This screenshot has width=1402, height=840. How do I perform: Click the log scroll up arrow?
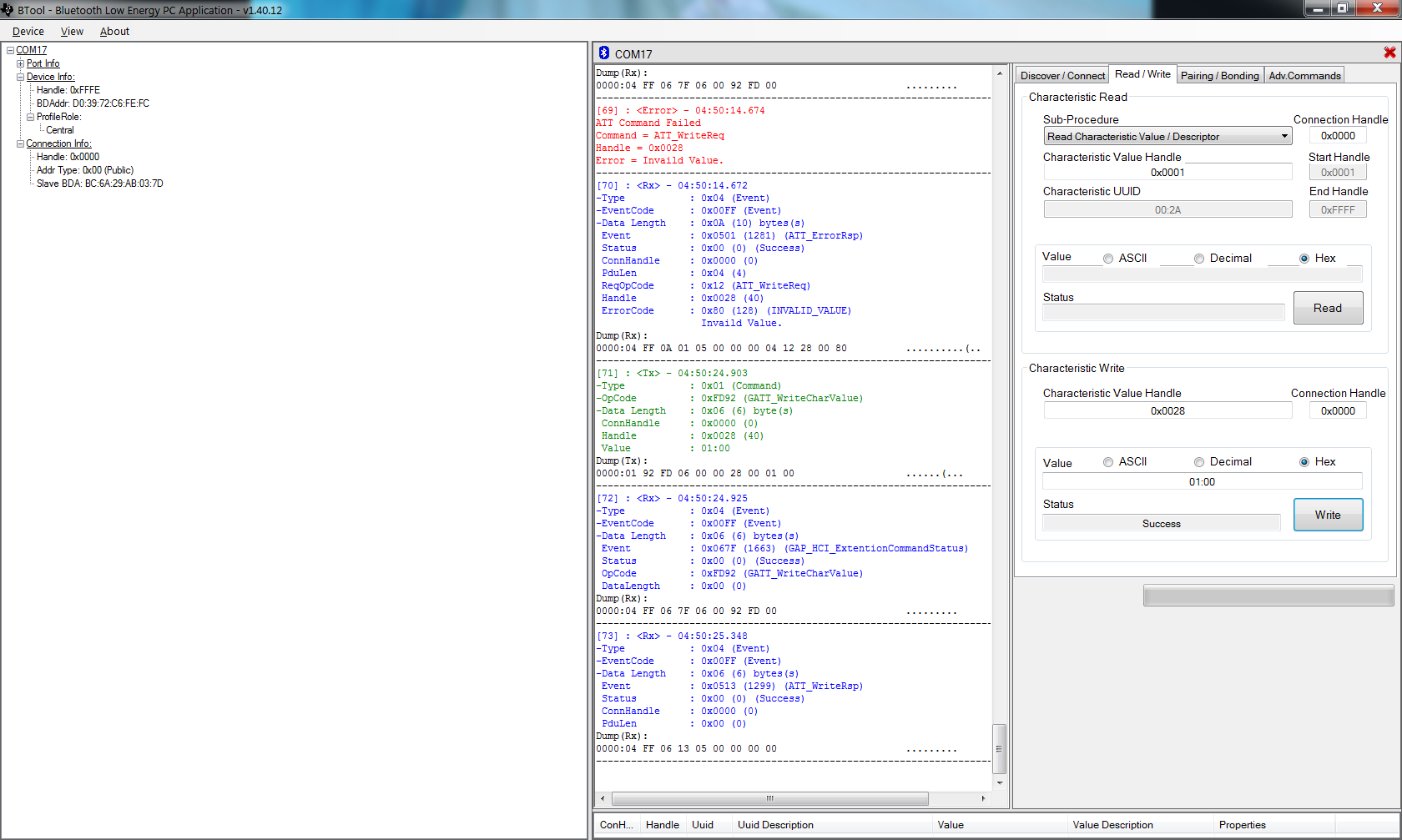999,73
